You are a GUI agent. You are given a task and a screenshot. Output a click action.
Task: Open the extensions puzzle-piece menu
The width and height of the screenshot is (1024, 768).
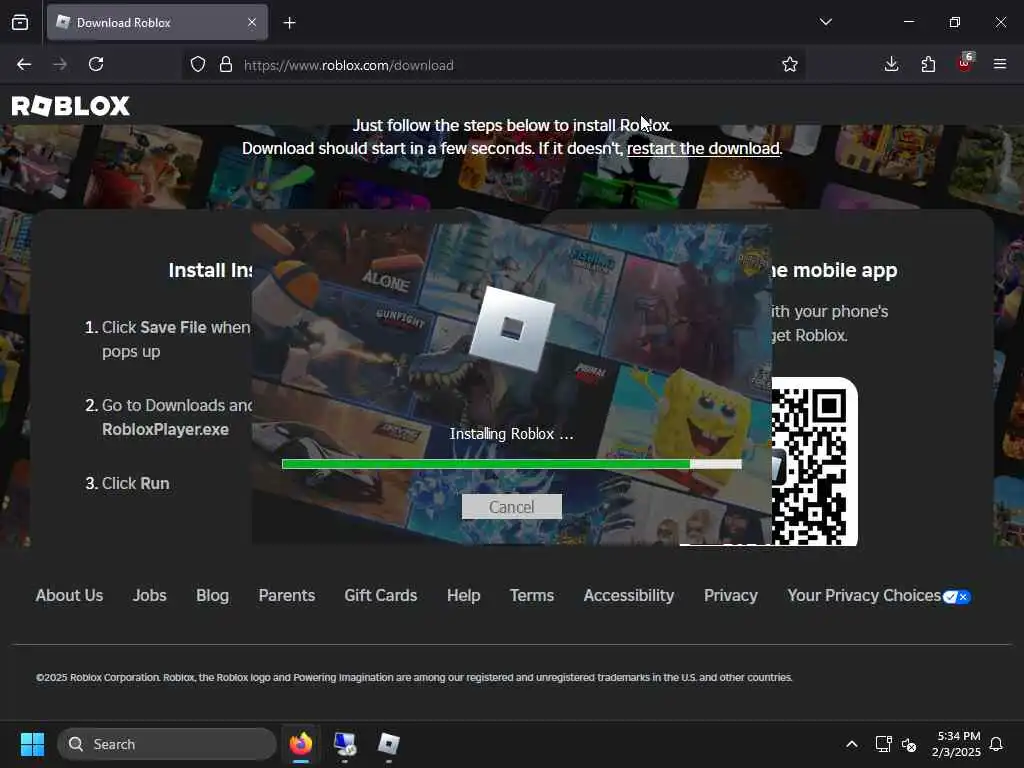tap(928, 64)
